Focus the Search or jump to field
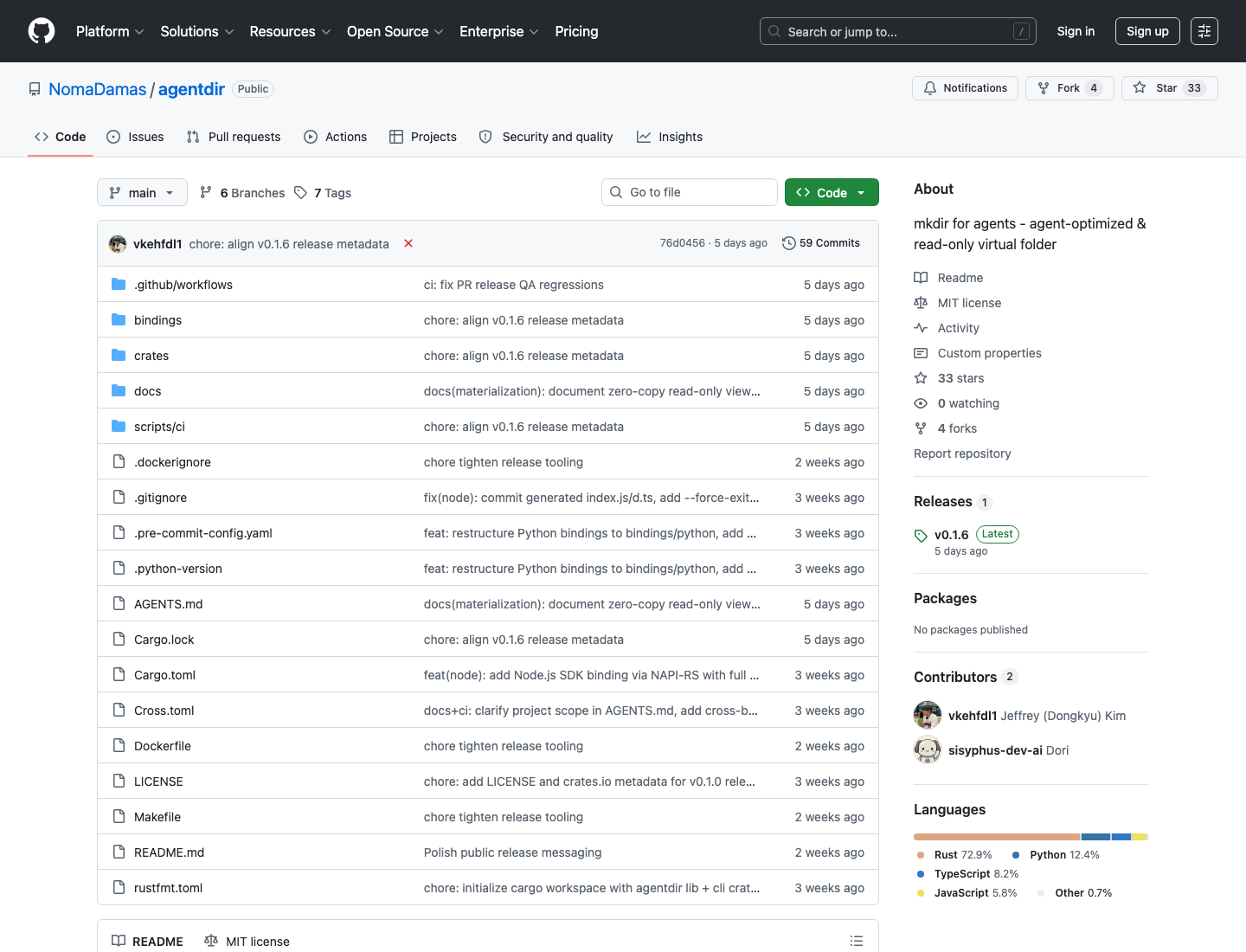Screen dimensions: 1246x952 pos(898,31)
